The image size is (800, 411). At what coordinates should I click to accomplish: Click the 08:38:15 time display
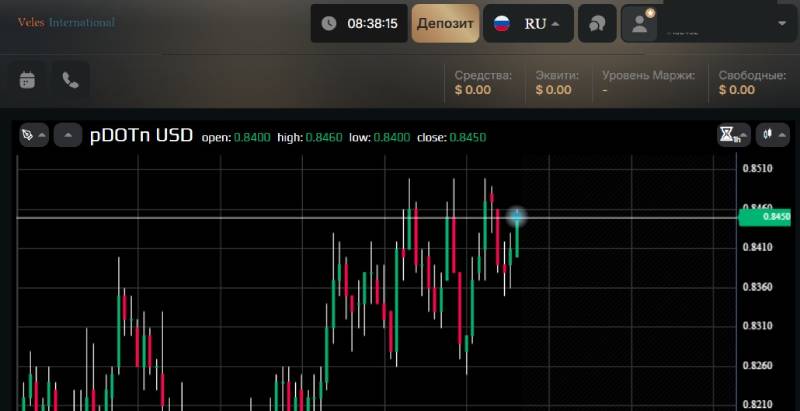point(372,23)
